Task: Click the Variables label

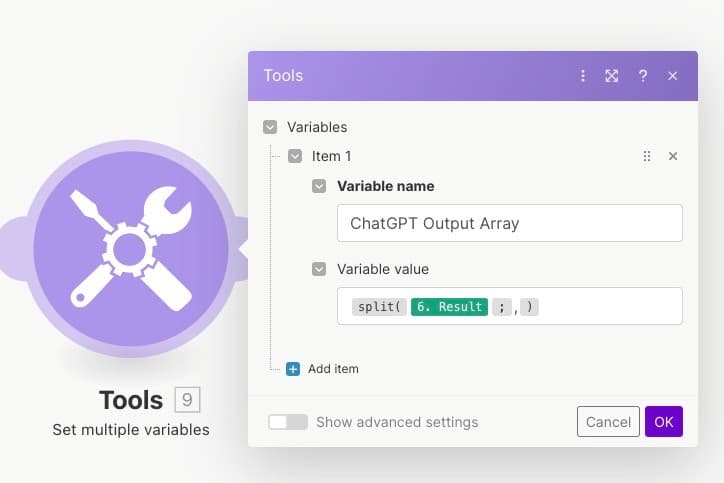Action: [x=317, y=127]
